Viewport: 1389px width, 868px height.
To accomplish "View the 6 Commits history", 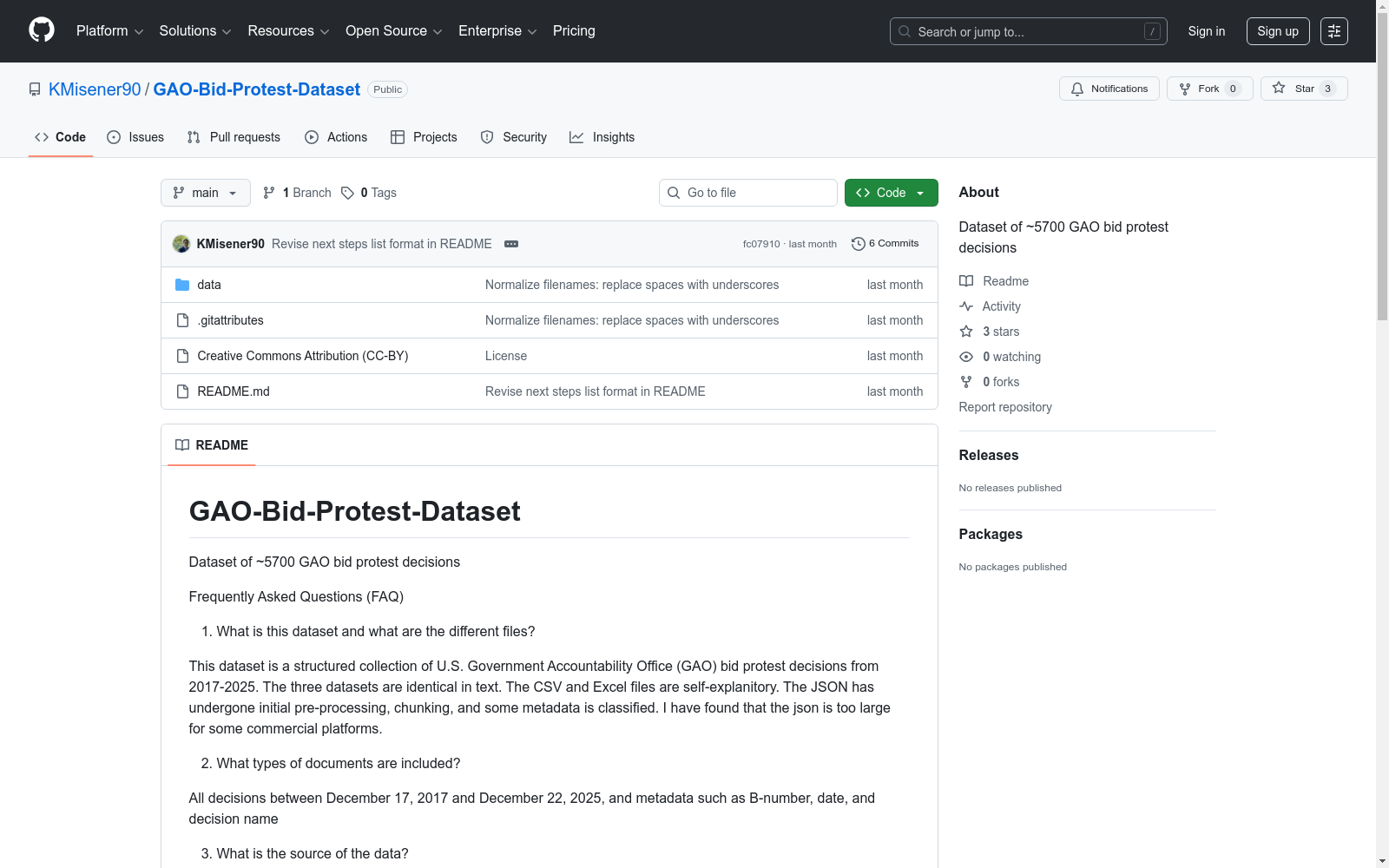I will (x=885, y=244).
